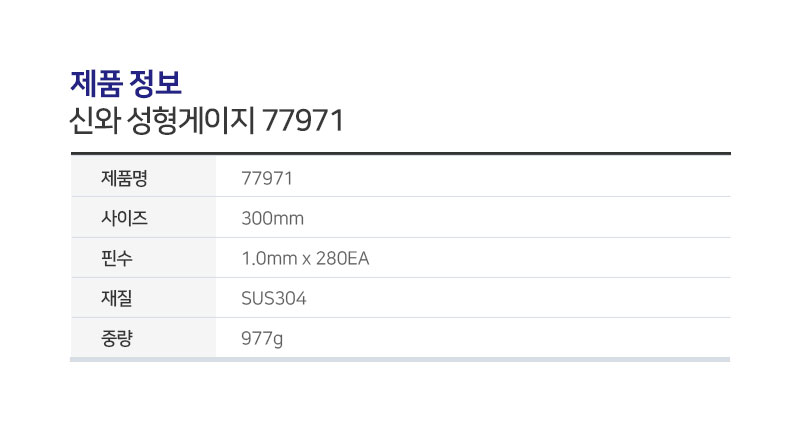Click the word 제품 in the blue heading
The image size is (800, 431).
tap(96, 84)
